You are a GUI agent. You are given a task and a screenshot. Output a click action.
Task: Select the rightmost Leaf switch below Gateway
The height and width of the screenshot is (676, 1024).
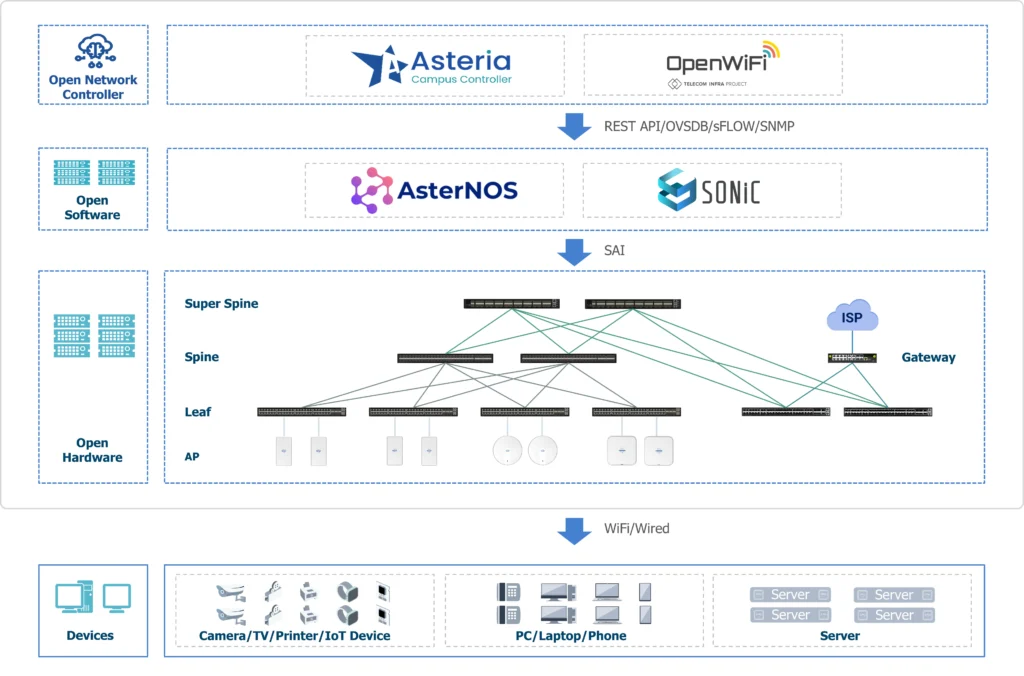888,412
